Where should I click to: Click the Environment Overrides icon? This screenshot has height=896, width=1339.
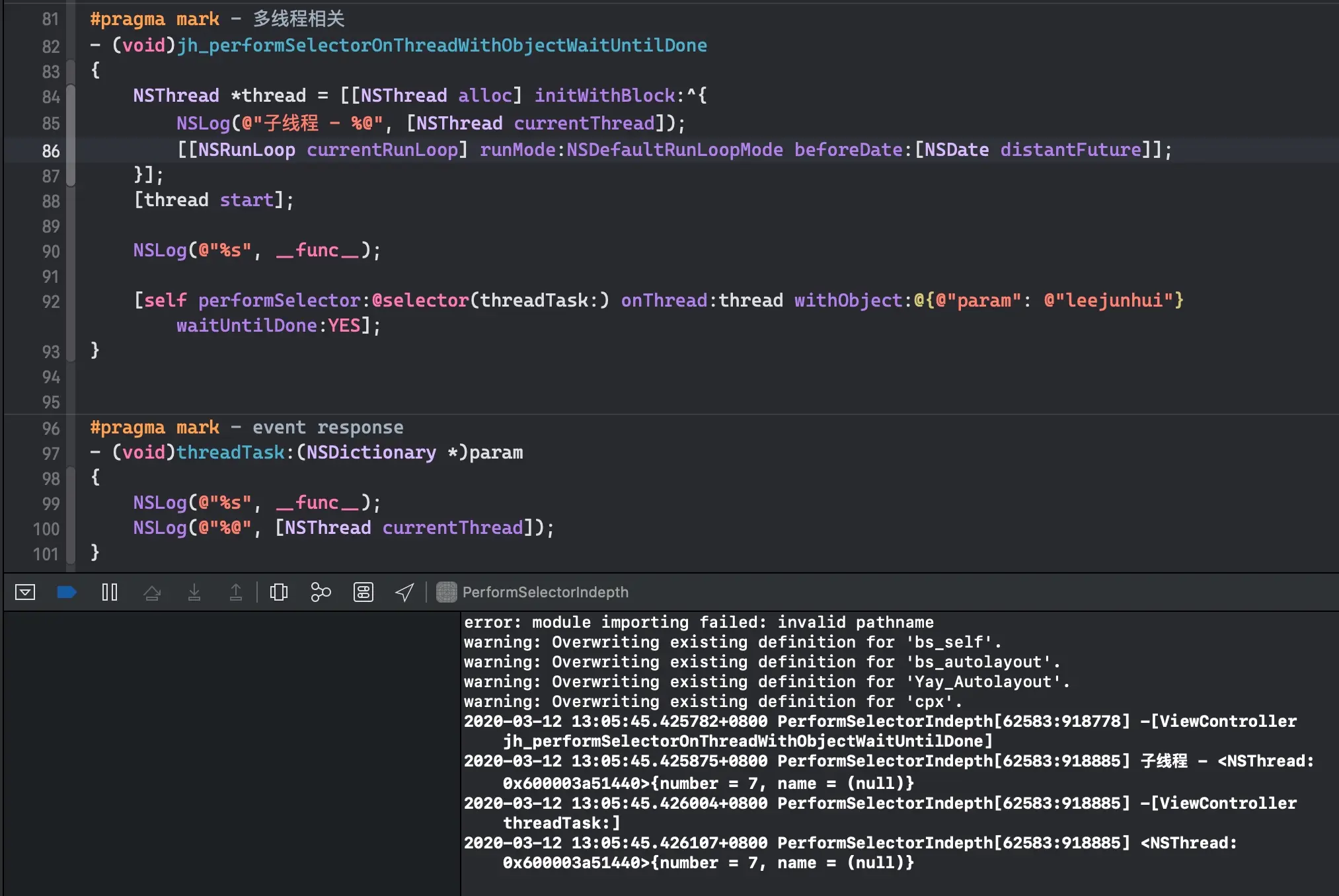pos(363,592)
